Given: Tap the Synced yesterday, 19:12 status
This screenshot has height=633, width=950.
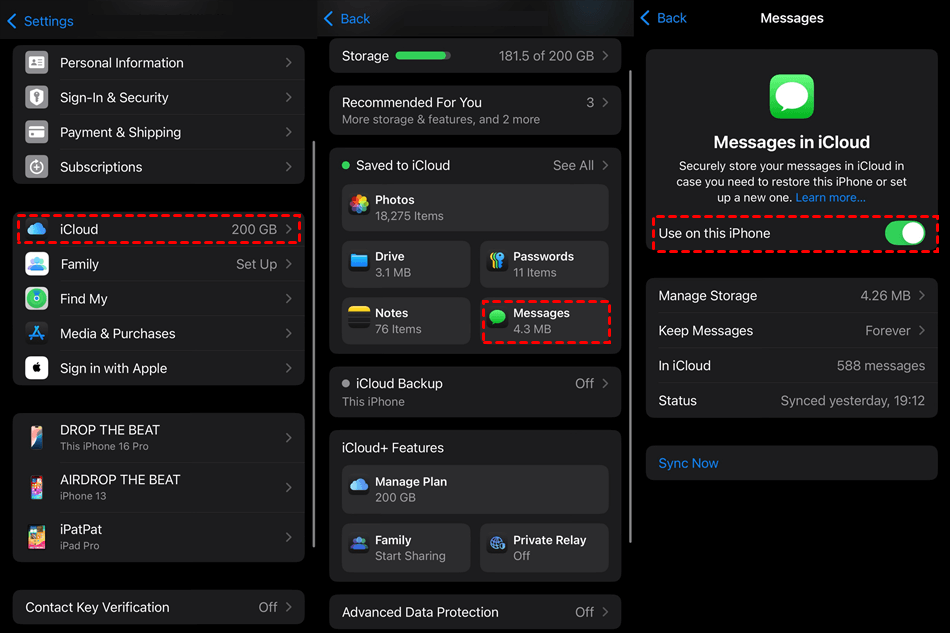Looking at the screenshot, I should [852, 401].
